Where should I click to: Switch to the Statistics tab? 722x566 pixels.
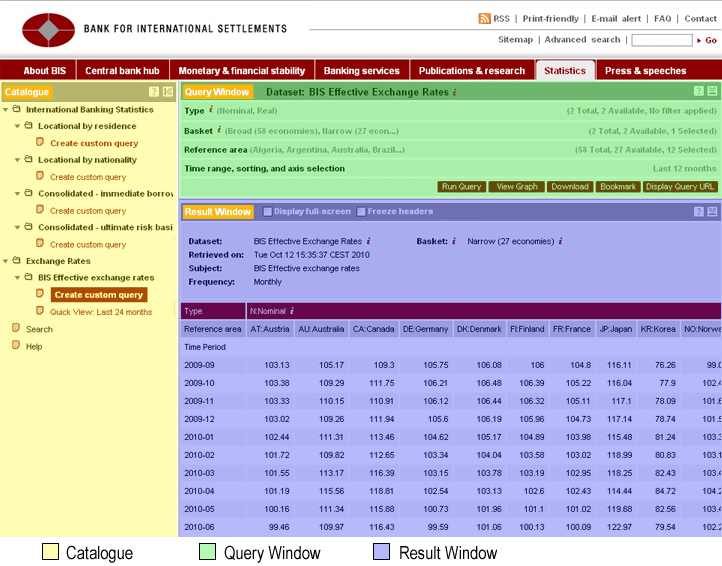(565, 70)
